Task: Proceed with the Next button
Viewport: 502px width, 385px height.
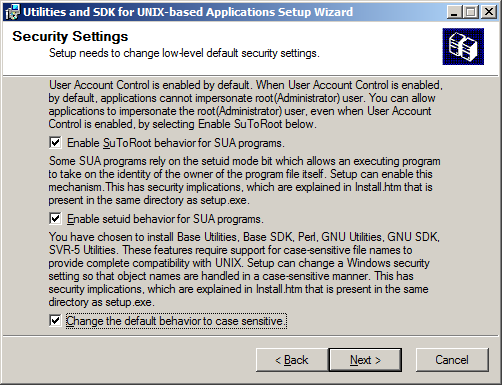Action: (x=365, y=360)
